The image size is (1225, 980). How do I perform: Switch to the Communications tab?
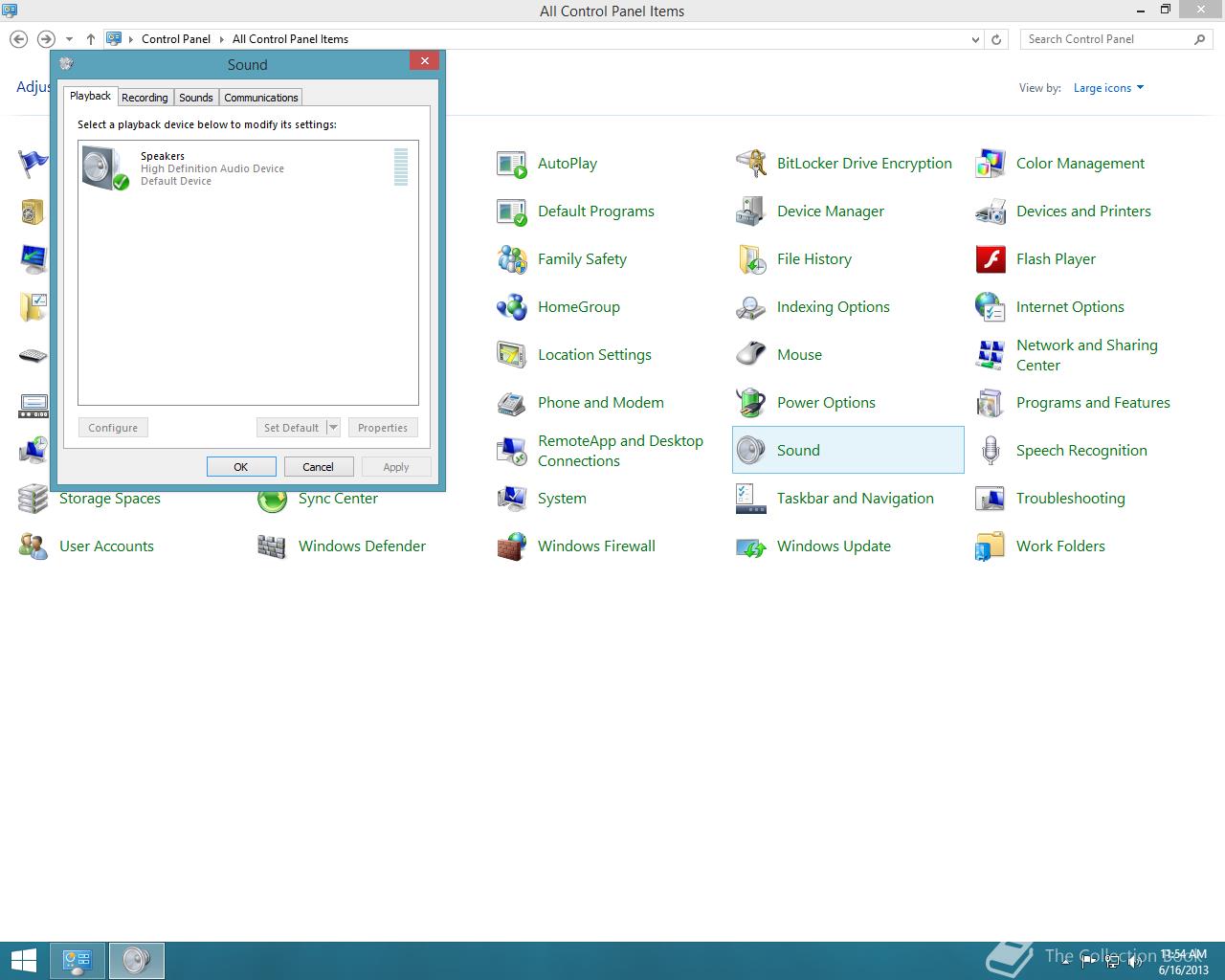pyautogui.click(x=261, y=98)
